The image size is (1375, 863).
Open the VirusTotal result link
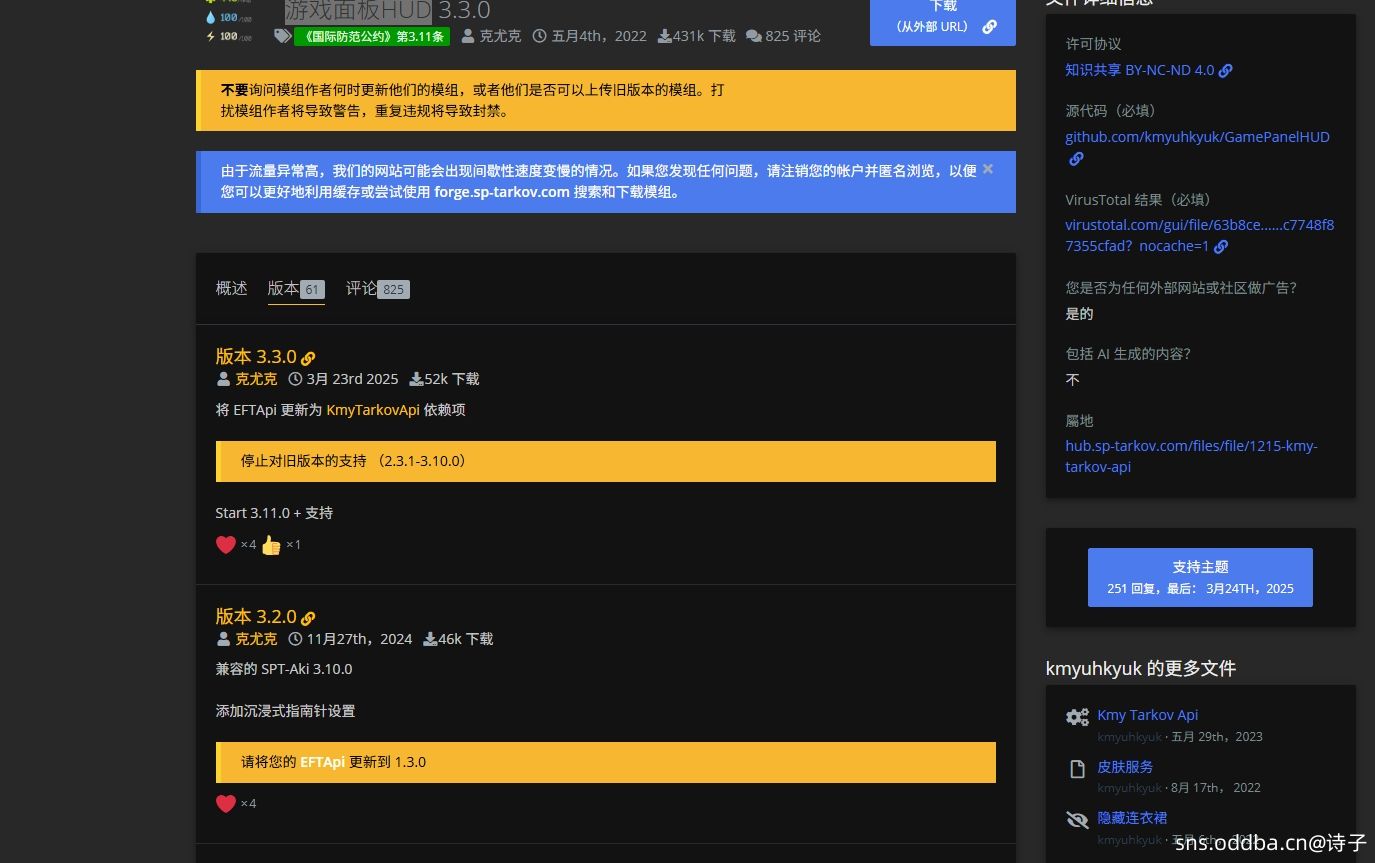(1199, 235)
